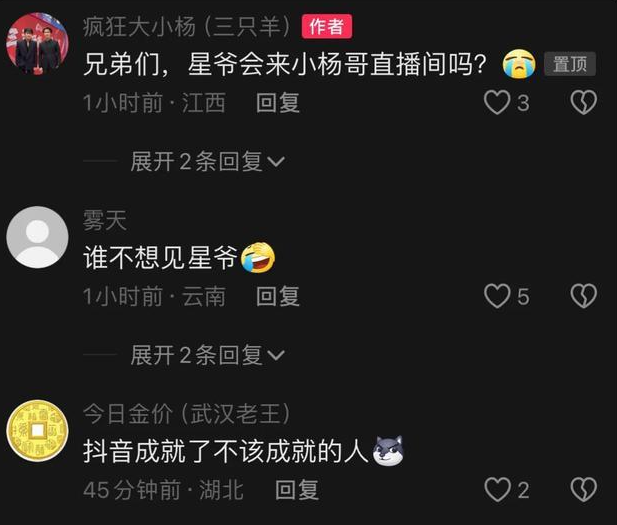The width and height of the screenshot is (617, 525).
Task: Like the 今日金价 comment
Action: point(497,490)
